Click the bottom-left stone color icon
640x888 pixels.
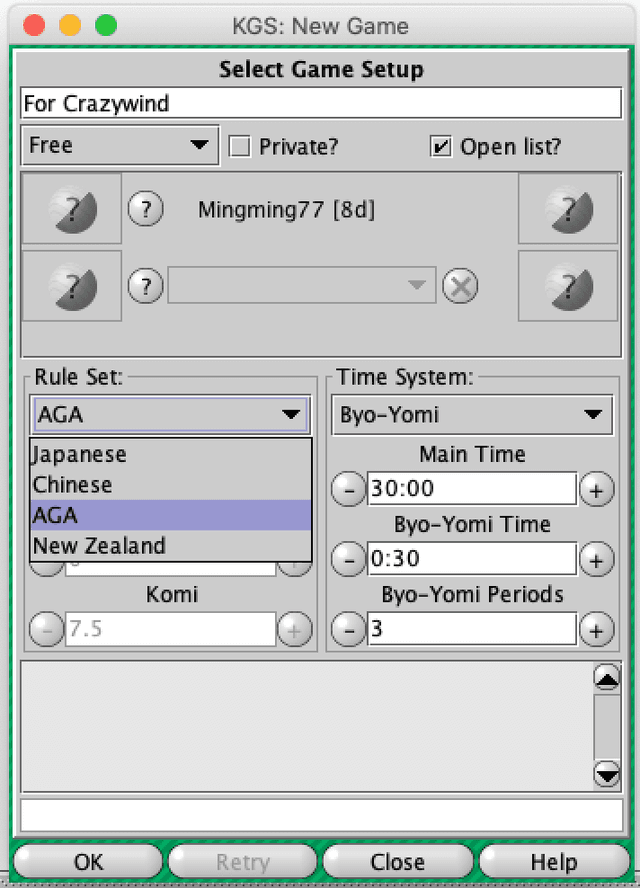tap(71, 286)
